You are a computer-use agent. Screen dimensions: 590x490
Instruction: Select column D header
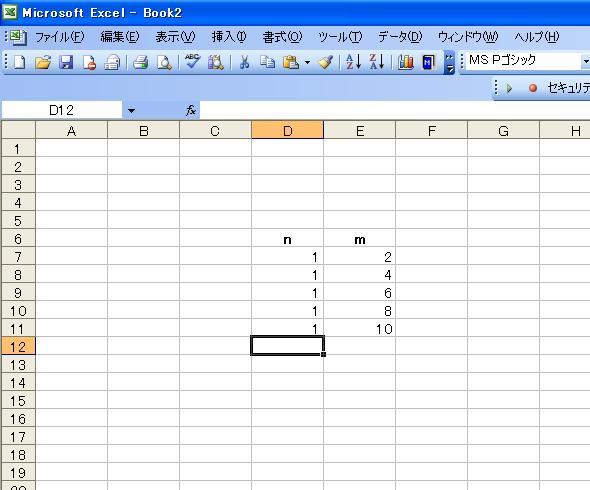287,131
